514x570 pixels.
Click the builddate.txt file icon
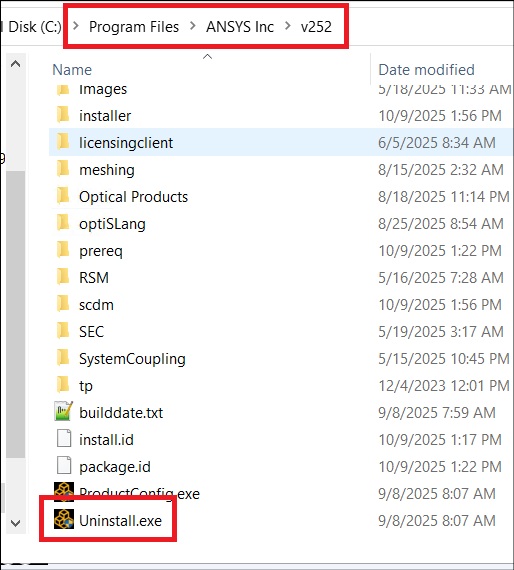[x=64, y=412]
